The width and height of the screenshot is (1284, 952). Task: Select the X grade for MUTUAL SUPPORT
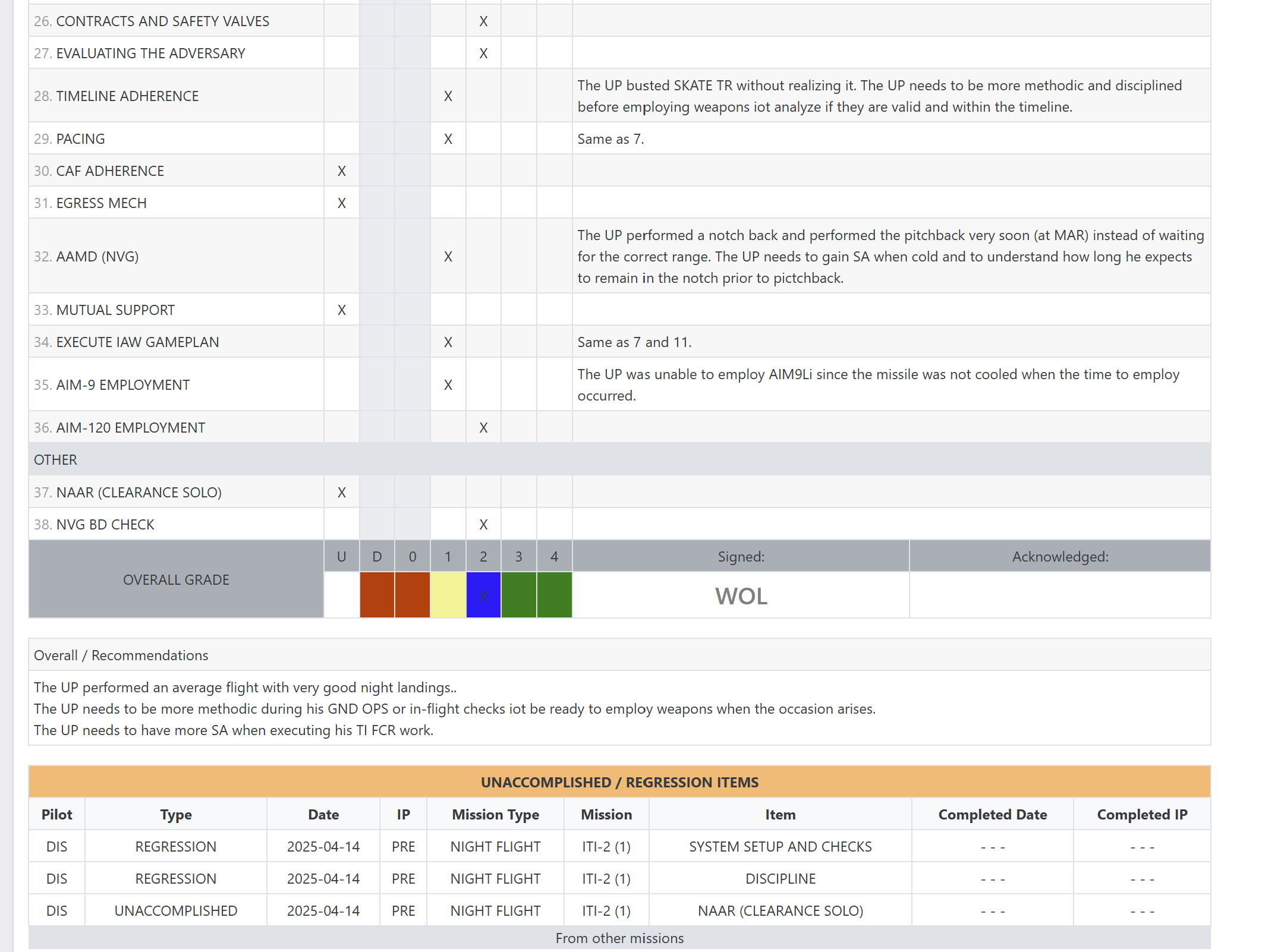coord(341,310)
